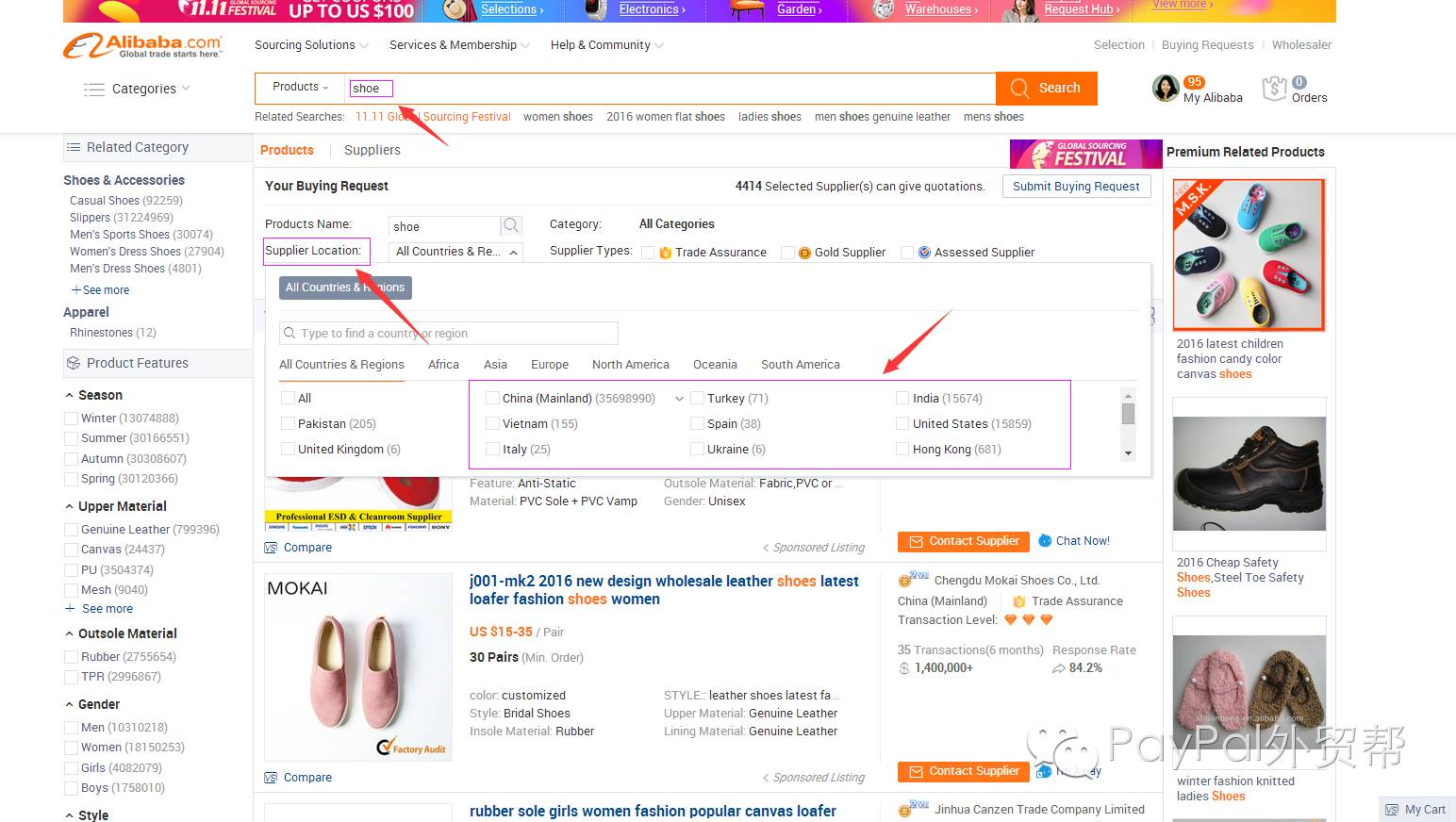This screenshot has width=1456, height=822.
Task: Click the Trade Assurance shield icon in Supplier Types
Action: [x=665, y=253]
